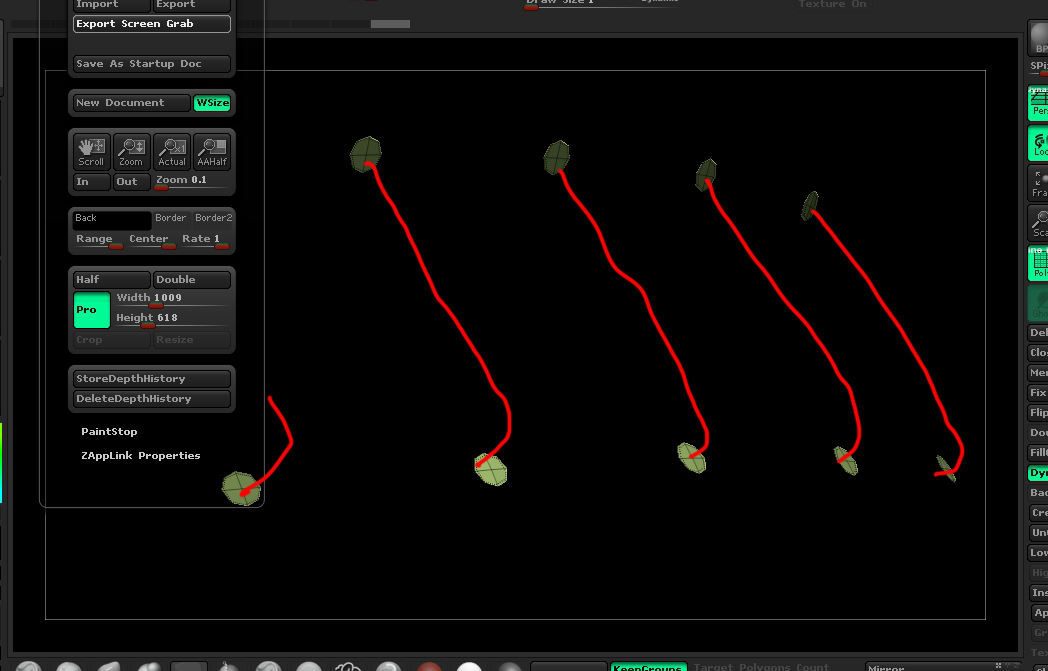Screen dimensions: 1048x671
Task: Click the In zoom button
Action: click(x=92, y=182)
